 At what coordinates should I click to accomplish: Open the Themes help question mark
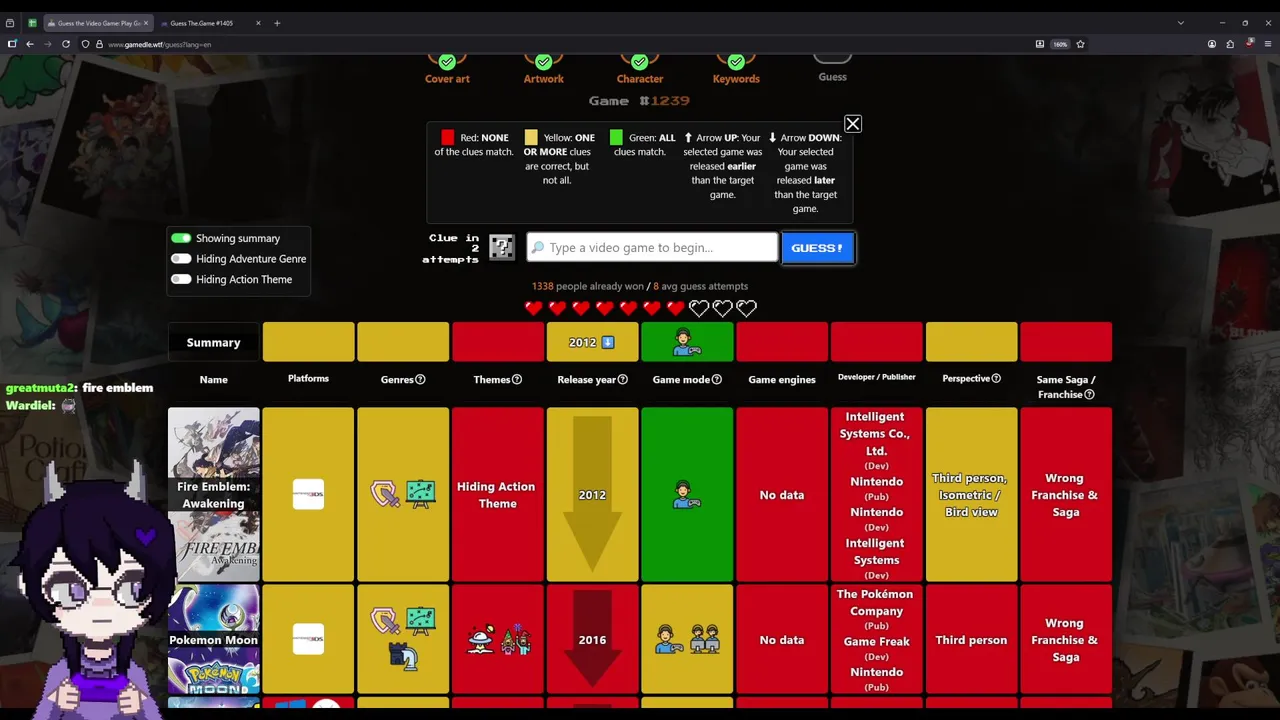517,379
